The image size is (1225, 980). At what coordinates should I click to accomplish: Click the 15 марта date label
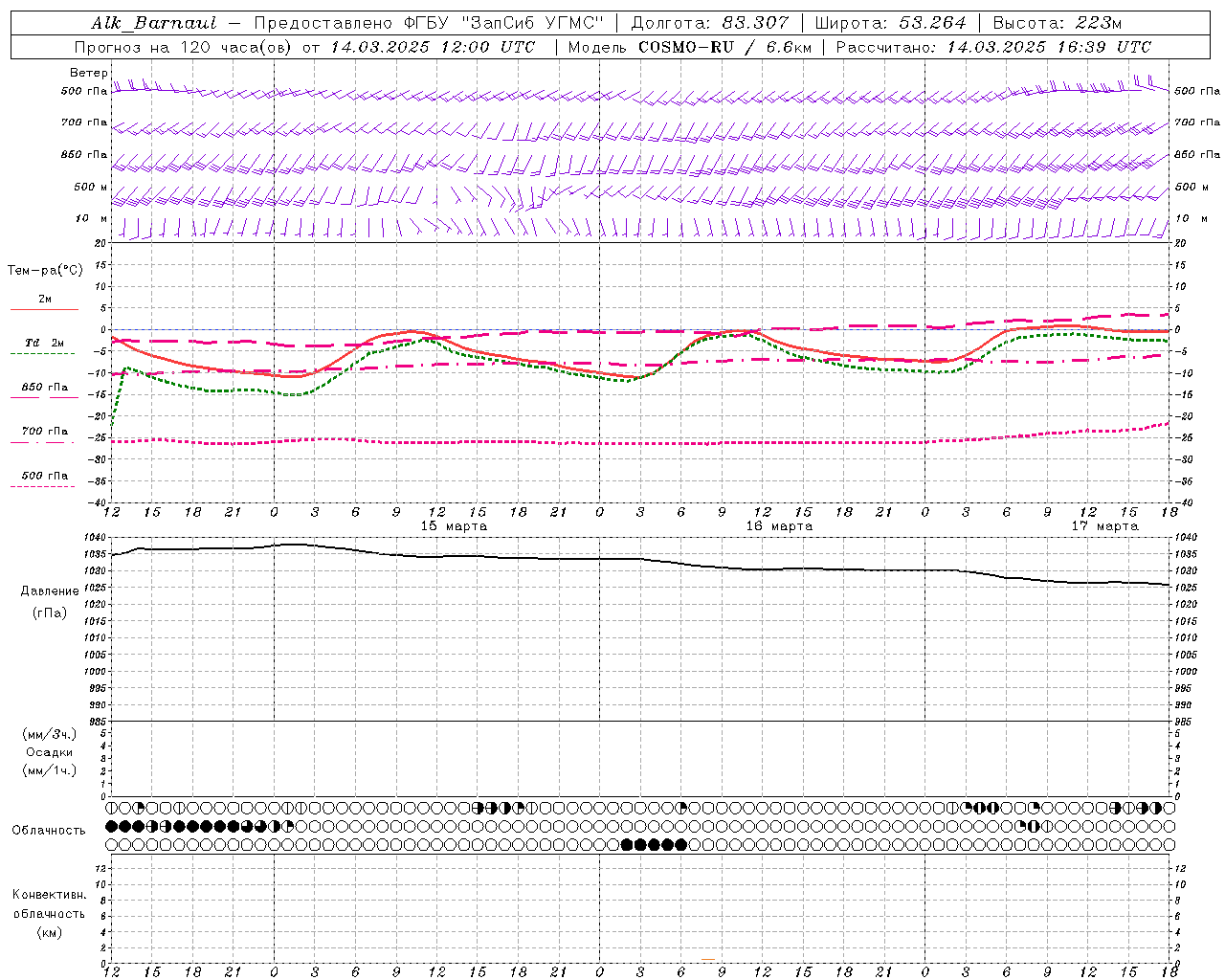pyautogui.click(x=454, y=525)
